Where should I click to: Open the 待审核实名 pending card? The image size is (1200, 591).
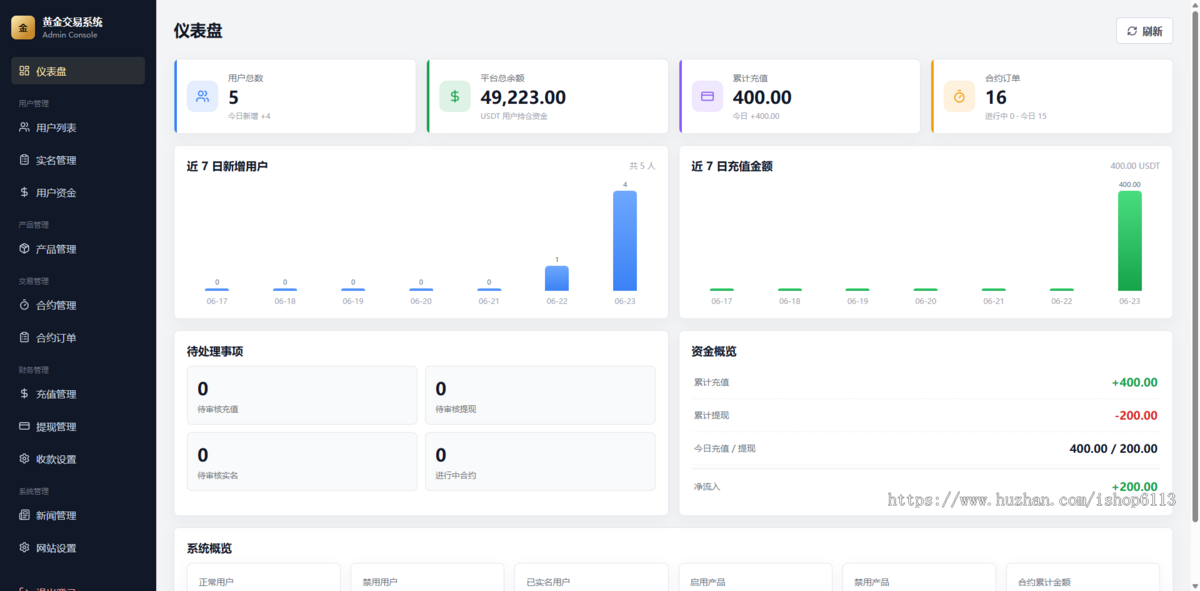[302, 461]
